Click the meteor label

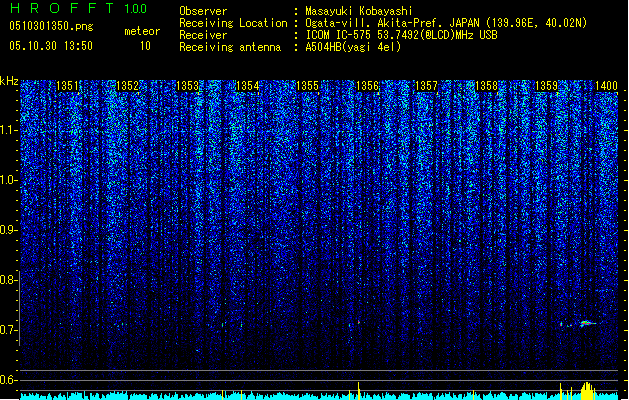click(142, 31)
